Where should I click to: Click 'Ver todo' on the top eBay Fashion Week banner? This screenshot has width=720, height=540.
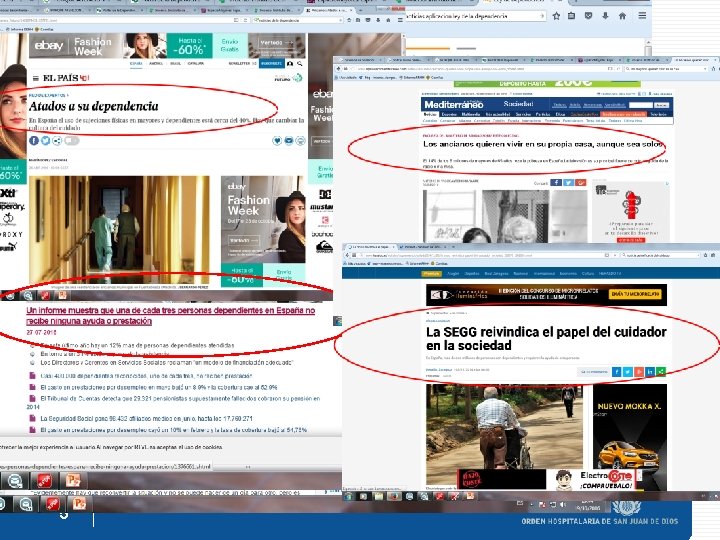coord(276,42)
